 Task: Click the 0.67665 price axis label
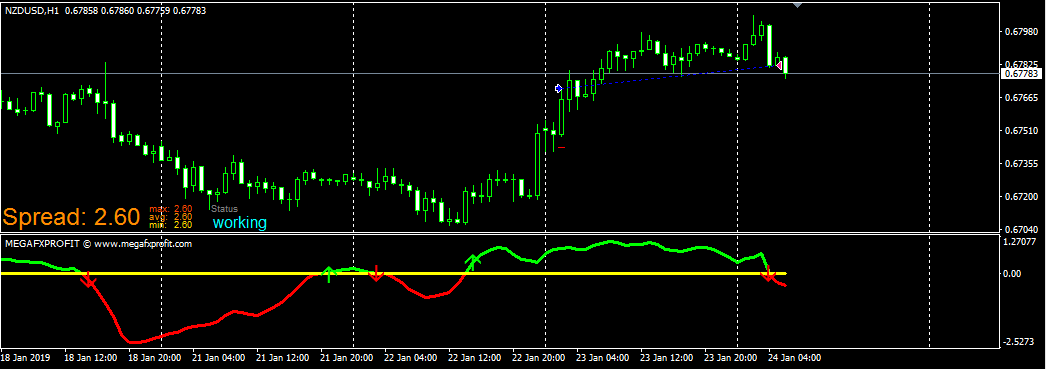pos(1021,97)
